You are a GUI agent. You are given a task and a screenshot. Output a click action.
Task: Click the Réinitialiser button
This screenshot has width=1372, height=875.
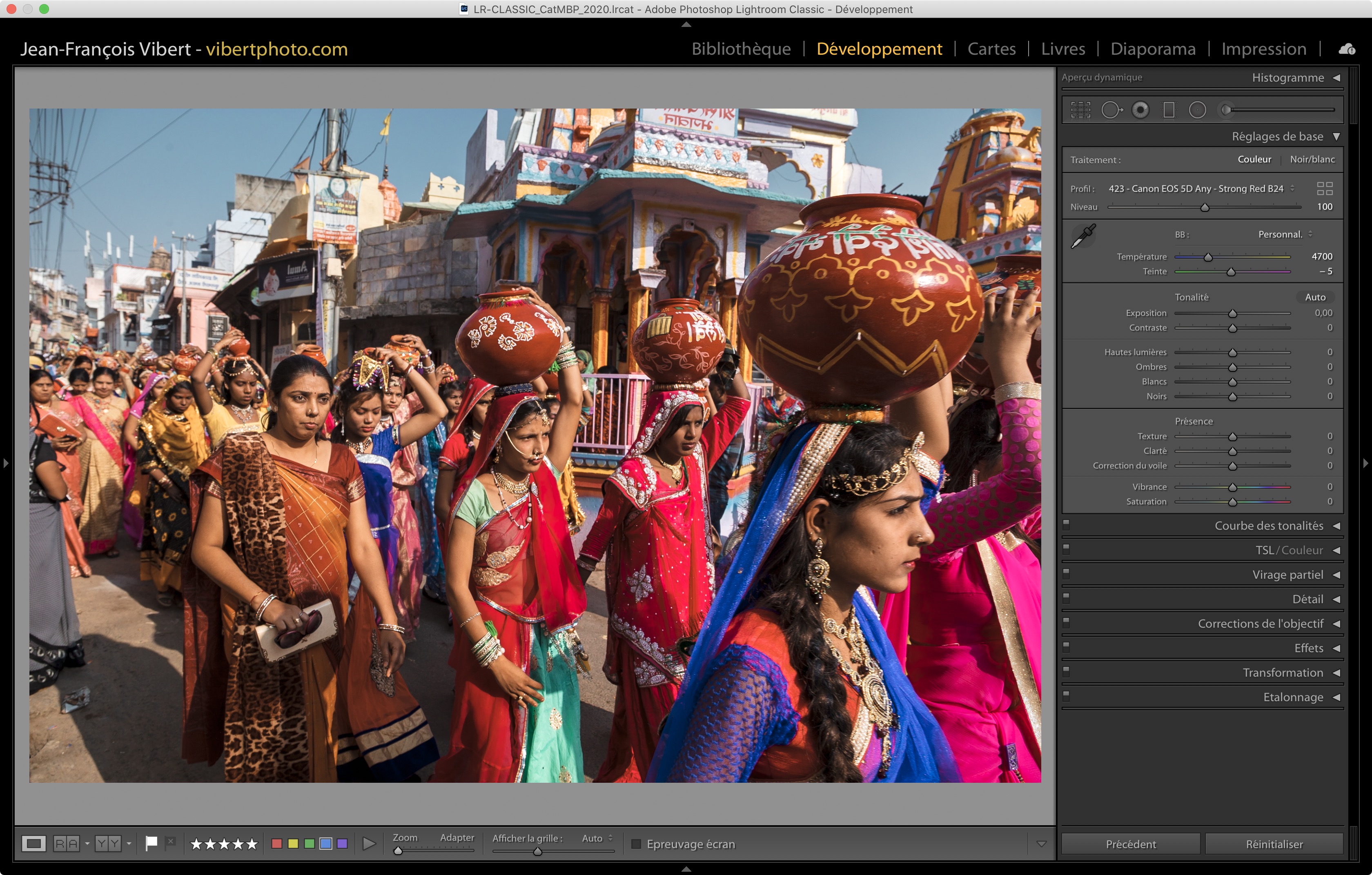pyautogui.click(x=1274, y=844)
